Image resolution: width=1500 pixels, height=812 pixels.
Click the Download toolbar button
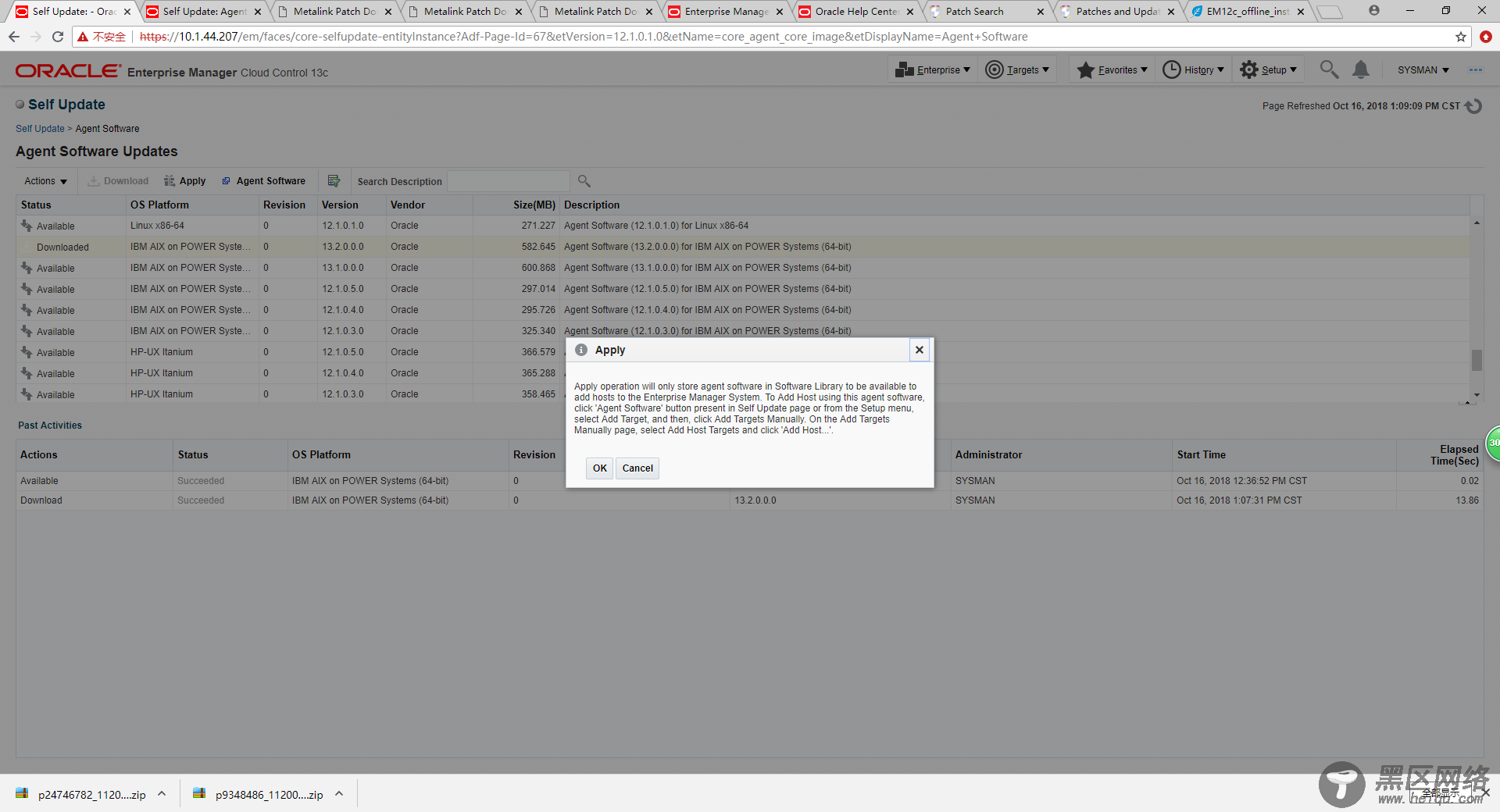click(118, 181)
